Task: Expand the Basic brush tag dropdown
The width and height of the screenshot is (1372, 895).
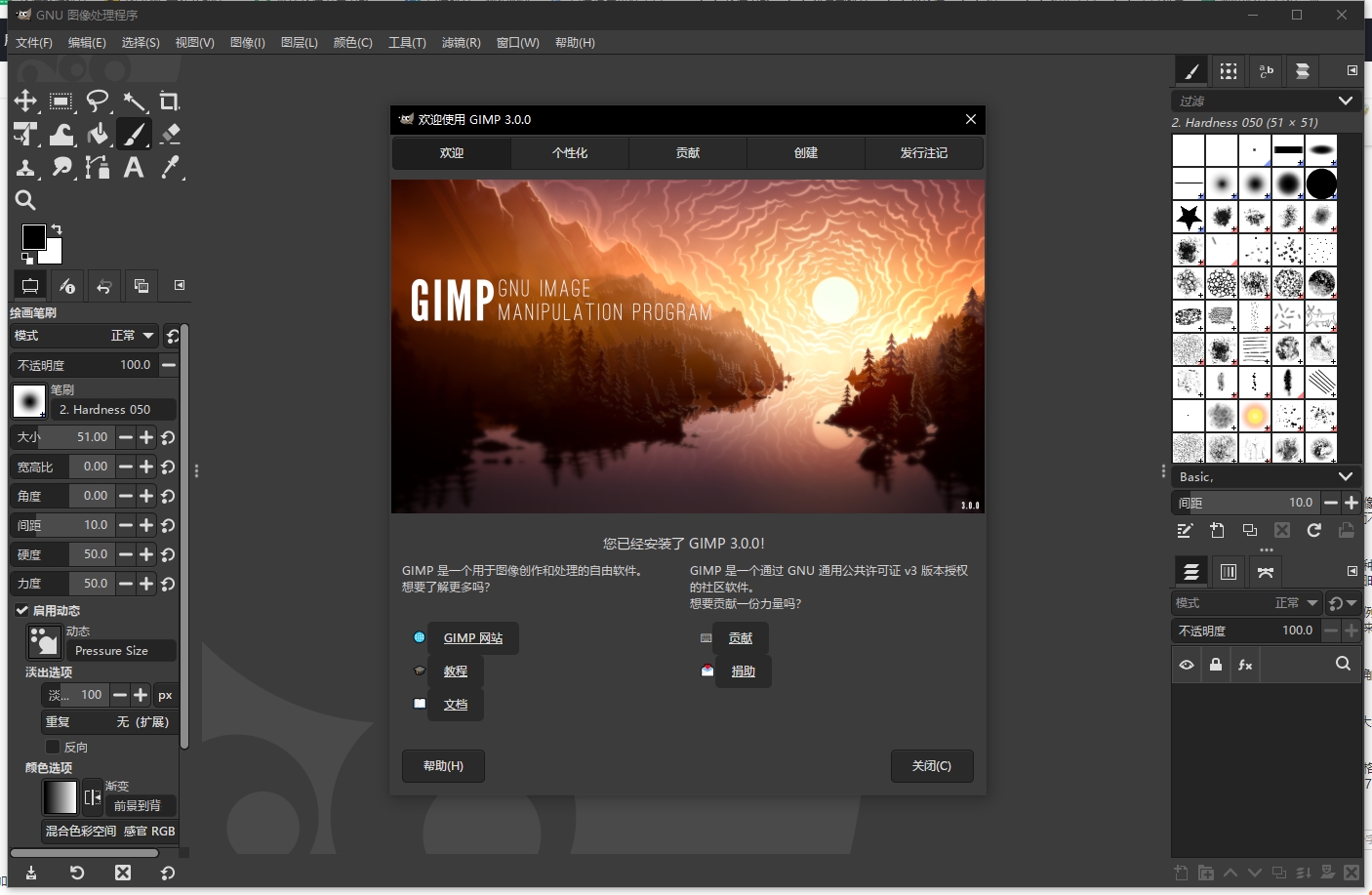Action: tap(1266, 476)
